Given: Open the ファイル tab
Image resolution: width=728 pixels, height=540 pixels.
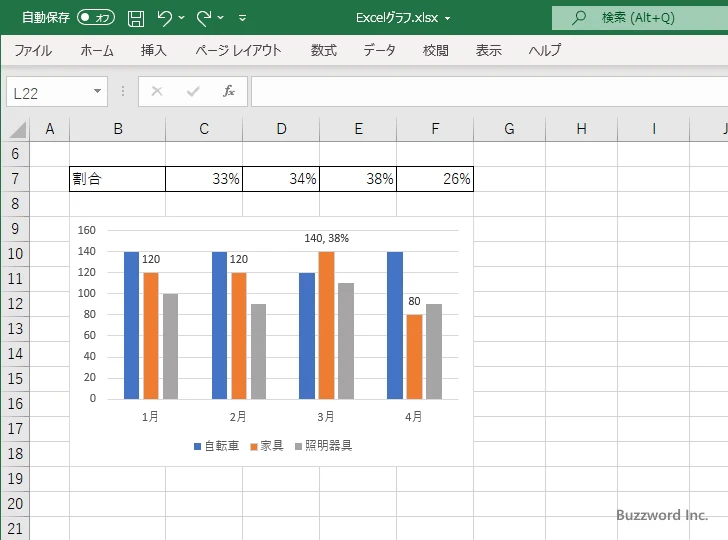Looking at the screenshot, I should pyautogui.click(x=33, y=50).
